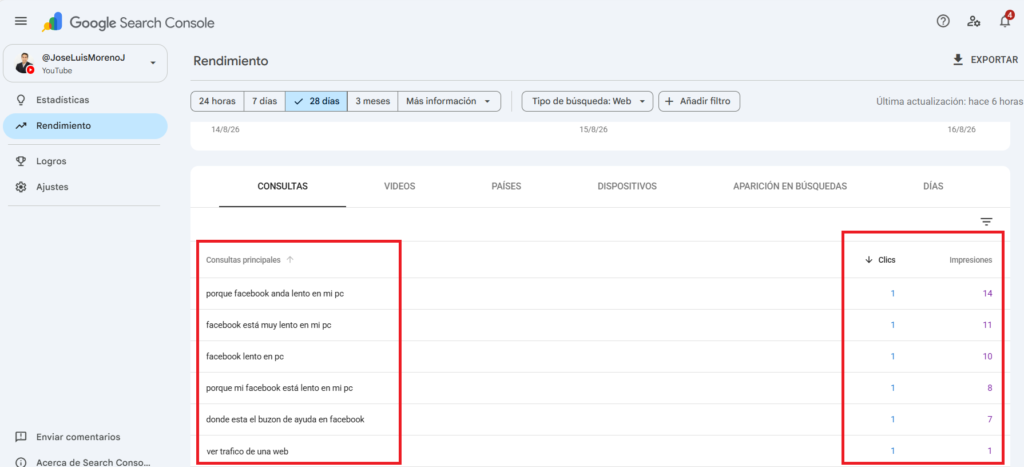Click Acerca de Search Console link

coord(93,462)
